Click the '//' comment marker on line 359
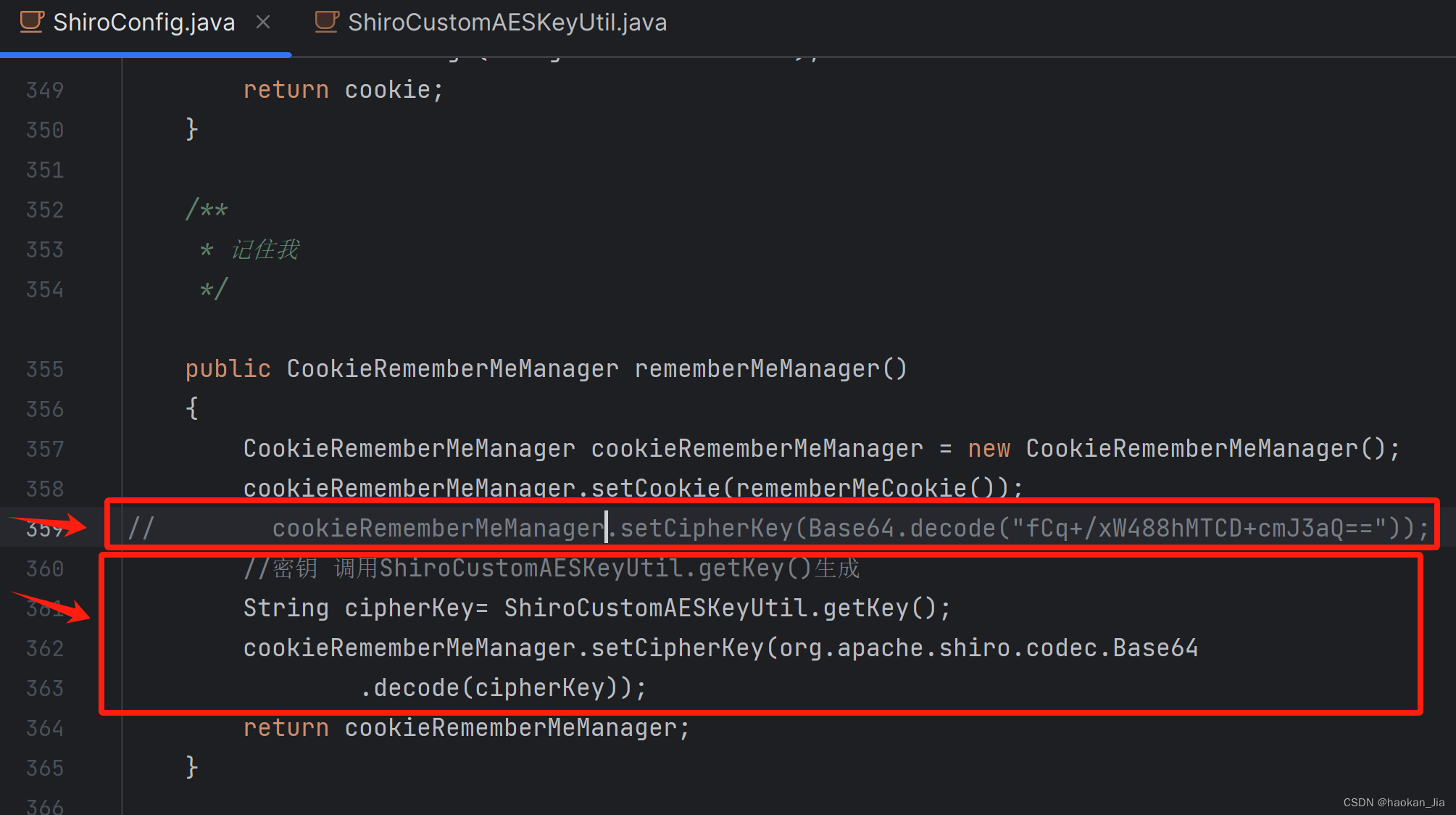 [x=141, y=528]
